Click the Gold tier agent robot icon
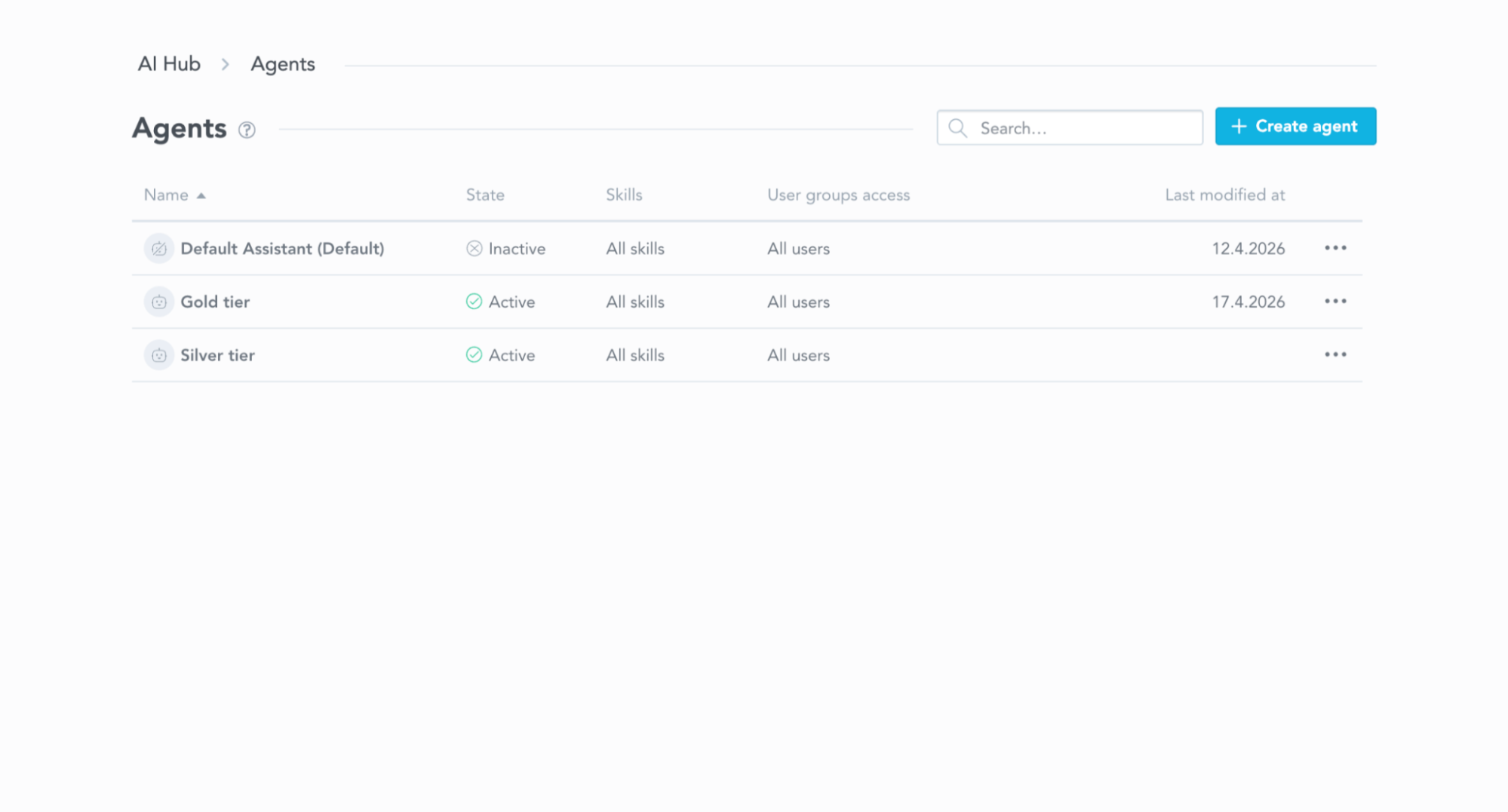The image size is (1508, 812). [x=158, y=302]
